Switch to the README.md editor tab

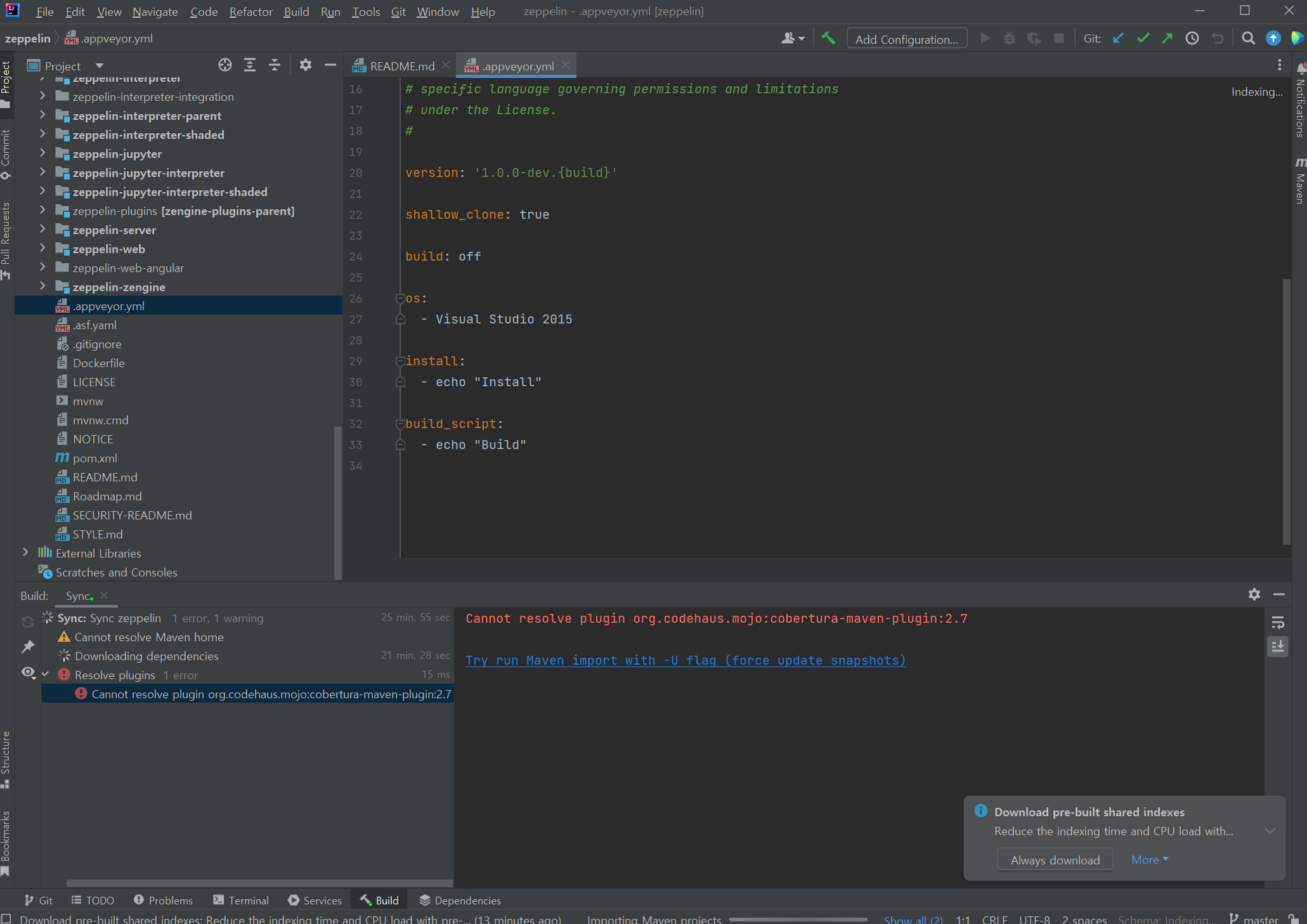pyautogui.click(x=401, y=66)
